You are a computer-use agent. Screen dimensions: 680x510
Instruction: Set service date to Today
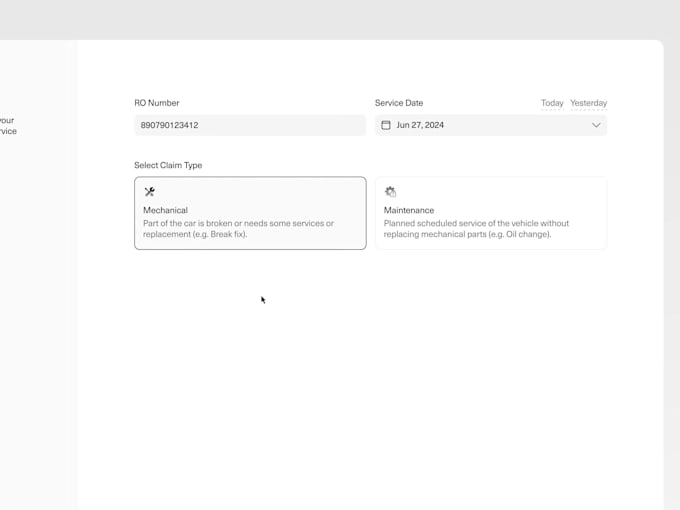coord(552,103)
